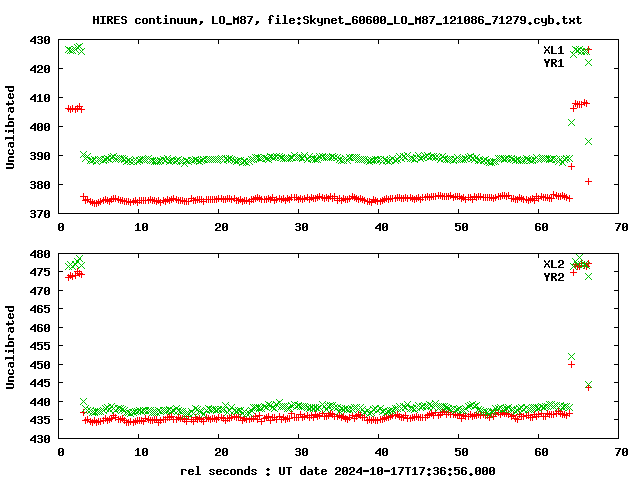Click the x-axis 0 label under the XL2/YR2 plot
This screenshot has height=480, width=640.
(61, 453)
